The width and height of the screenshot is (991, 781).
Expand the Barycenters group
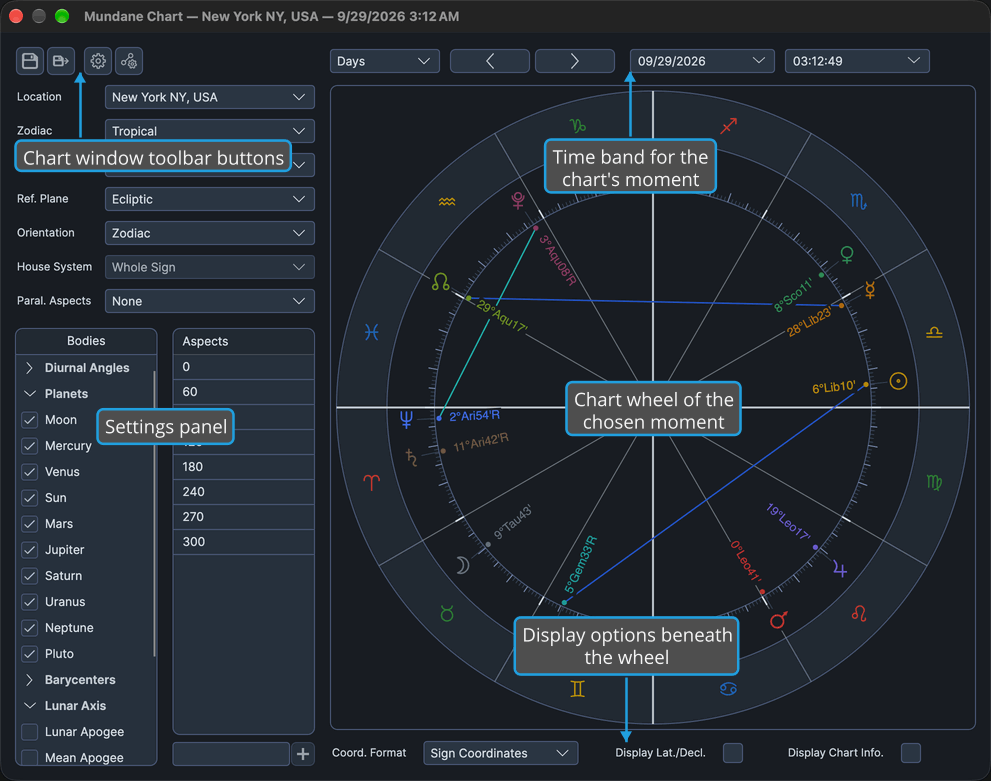[x=29, y=680]
